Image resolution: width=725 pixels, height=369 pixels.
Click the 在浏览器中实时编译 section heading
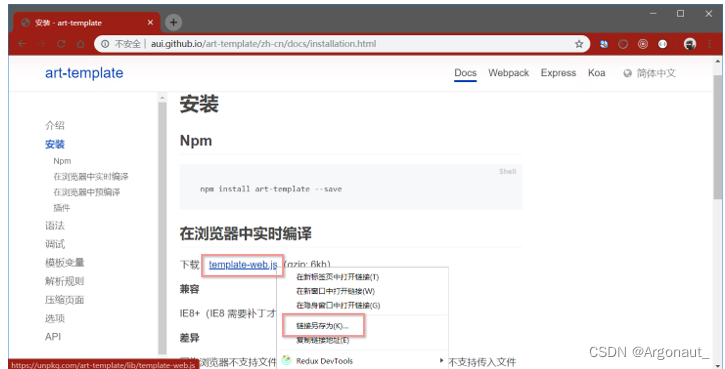pyautogui.click(x=246, y=233)
